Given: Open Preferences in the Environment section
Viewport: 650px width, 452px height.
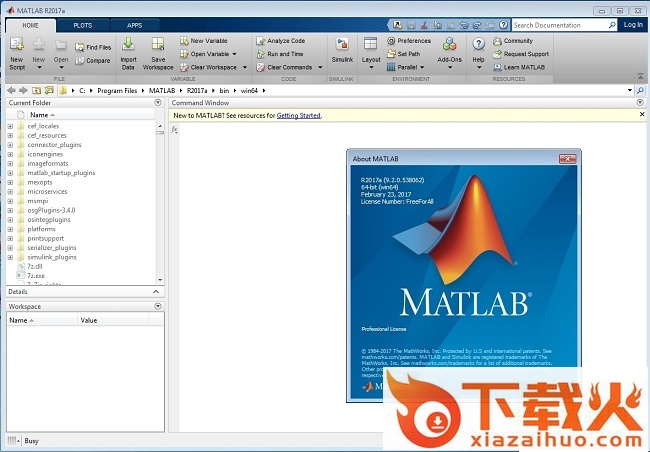Looking at the screenshot, I should tap(409, 41).
